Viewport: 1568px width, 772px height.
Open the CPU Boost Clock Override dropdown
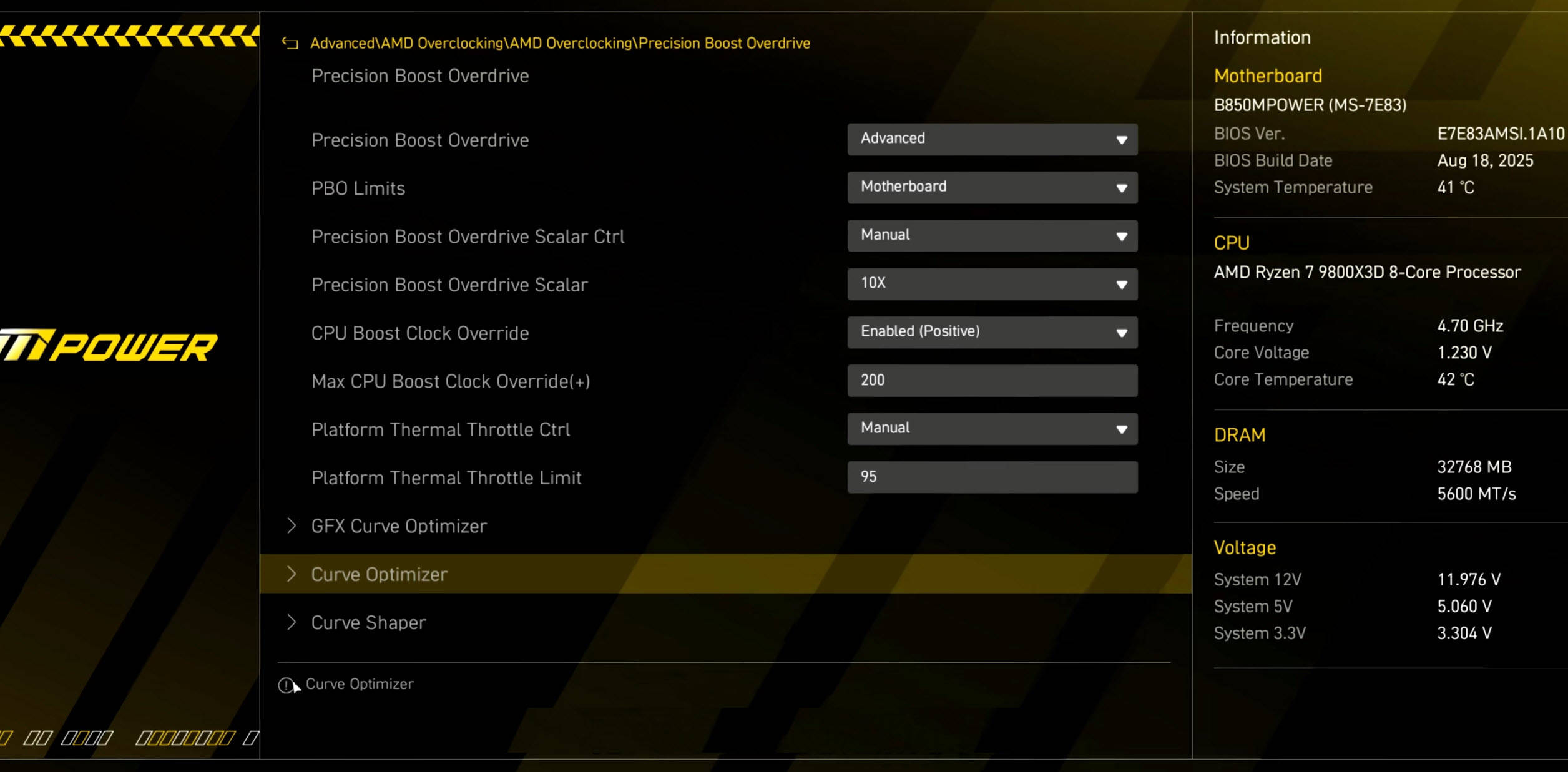[991, 332]
